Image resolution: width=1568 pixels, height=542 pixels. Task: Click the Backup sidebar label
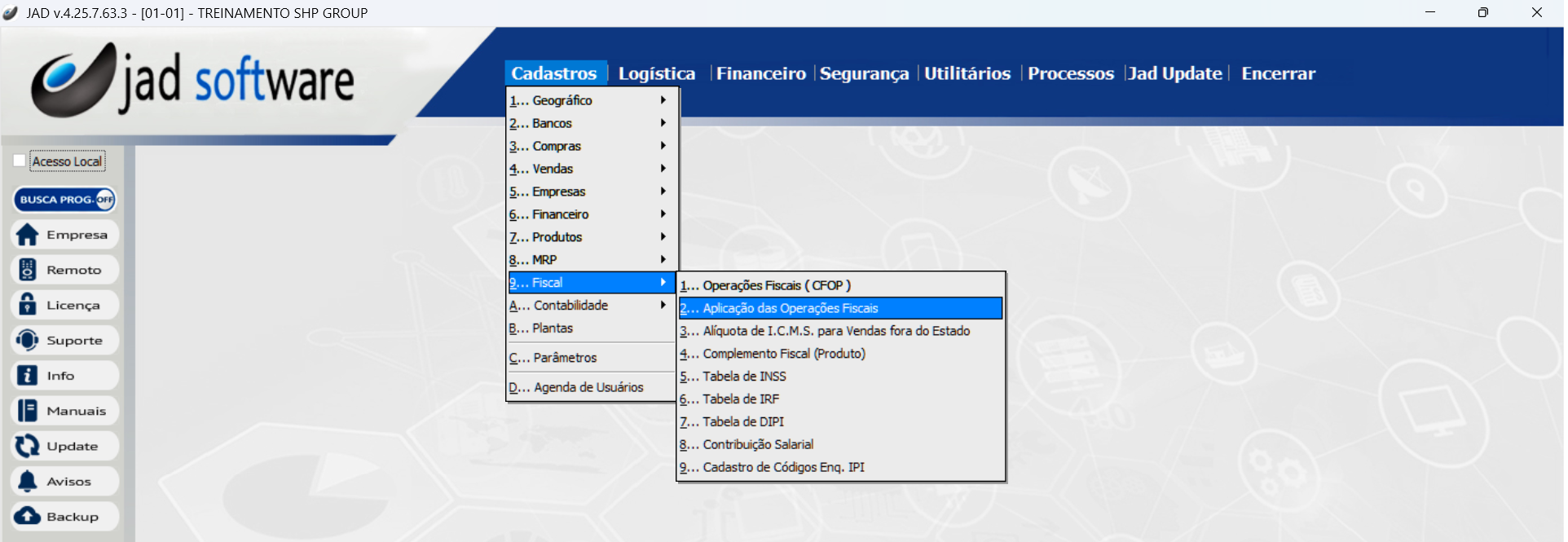(x=73, y=517)
